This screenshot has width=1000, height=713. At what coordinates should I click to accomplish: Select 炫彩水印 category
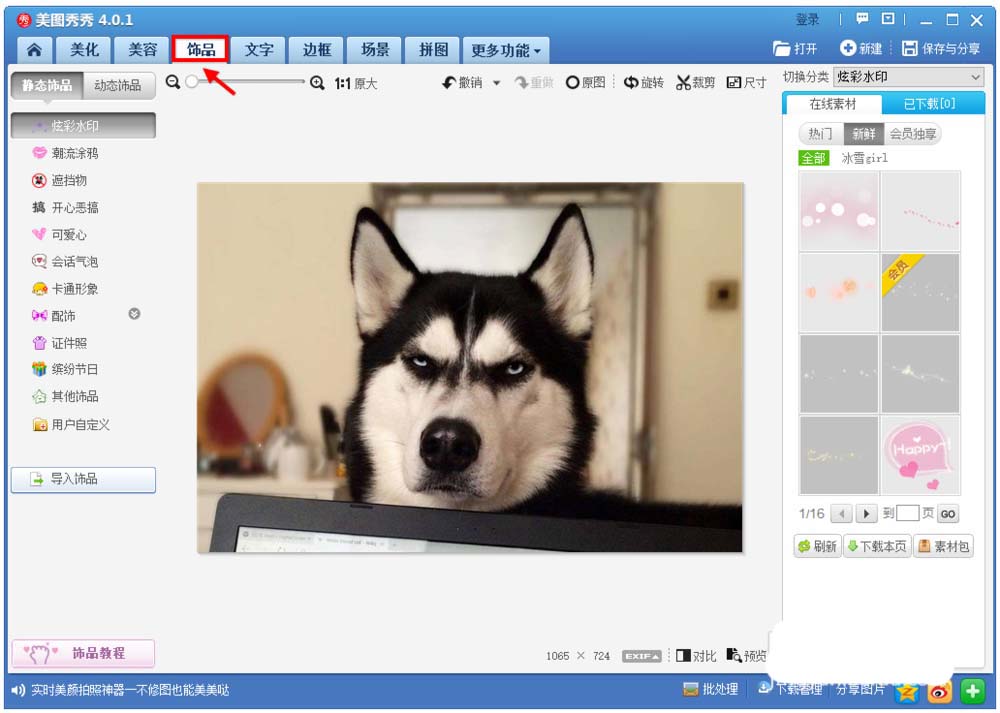(84, 126)
